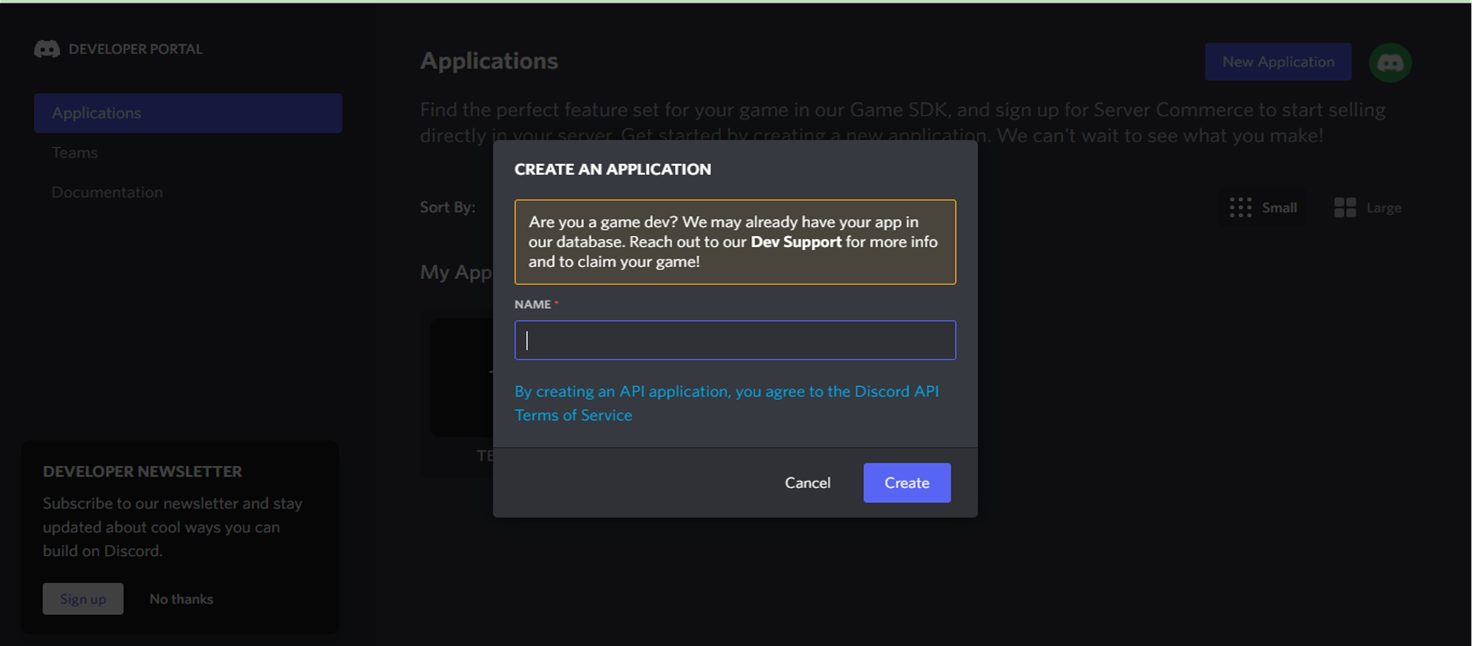Click the 'Subscribe to our newsletter' description text
Screen dimensions: 1472x646
click(173, 527)
